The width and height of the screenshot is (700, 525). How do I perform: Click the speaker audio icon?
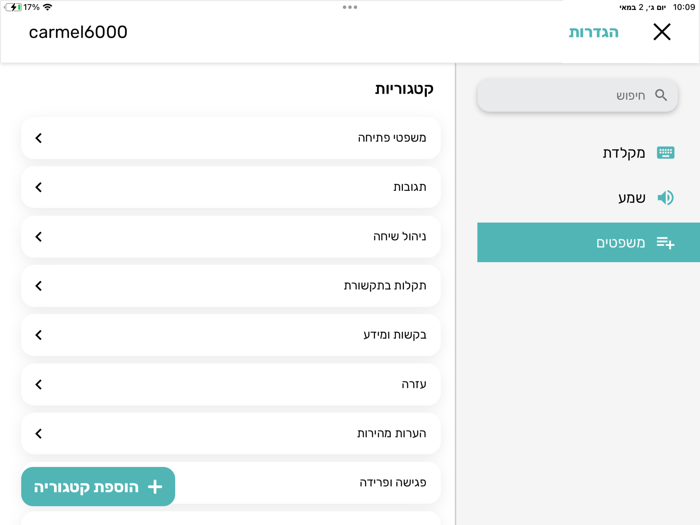click(665, 198)
